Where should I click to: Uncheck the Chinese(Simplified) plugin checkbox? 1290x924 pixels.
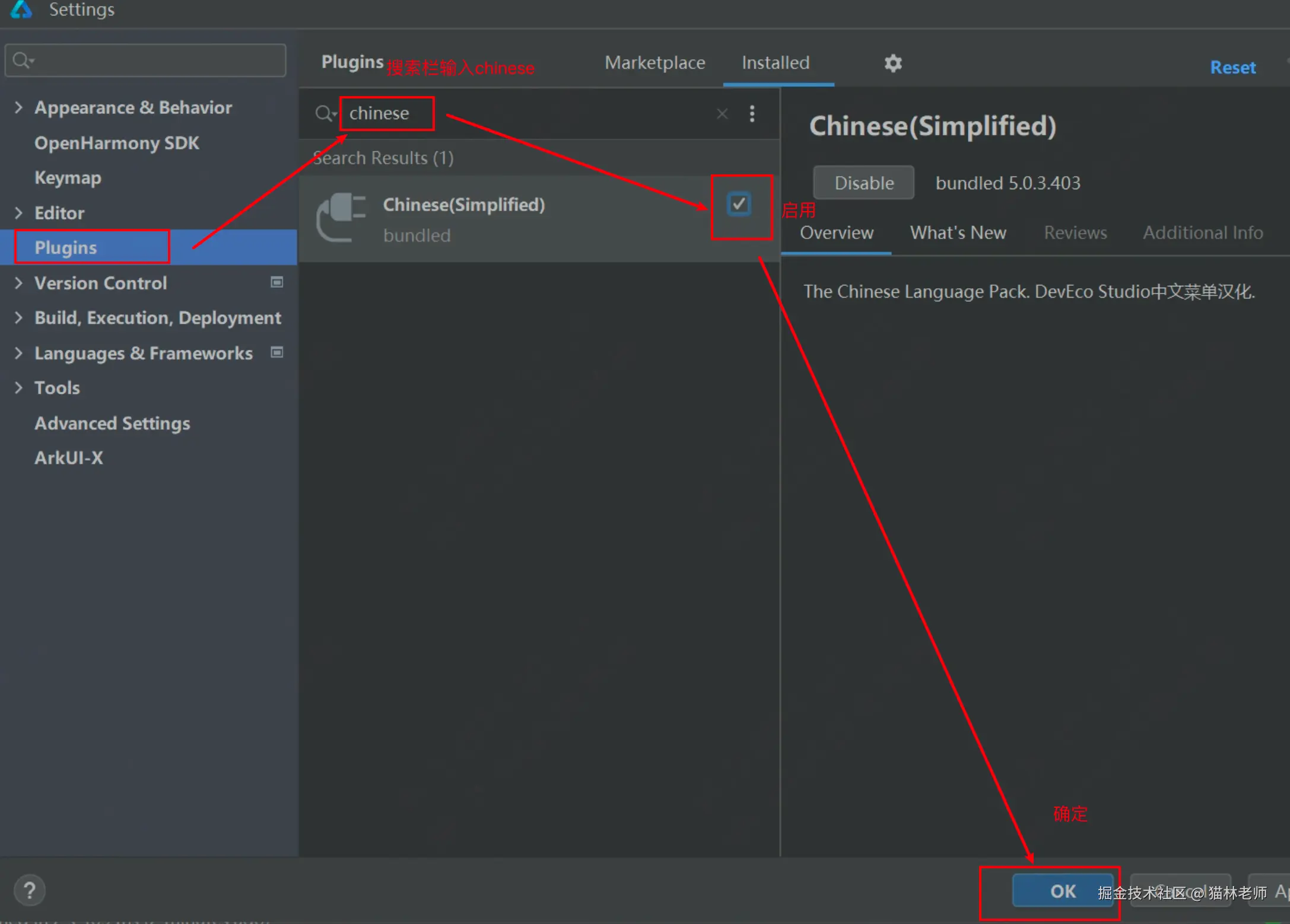[739, 205]
